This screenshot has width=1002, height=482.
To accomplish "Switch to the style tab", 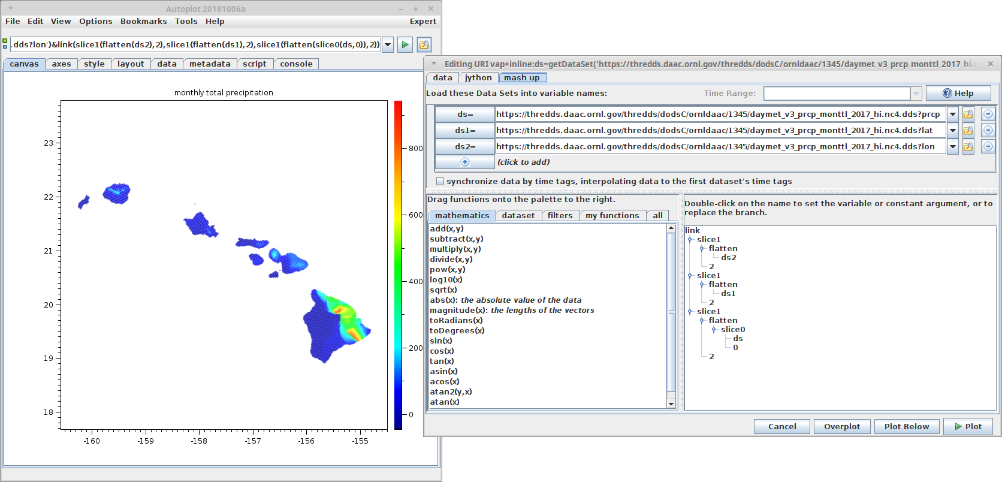I will pos(95,64).
